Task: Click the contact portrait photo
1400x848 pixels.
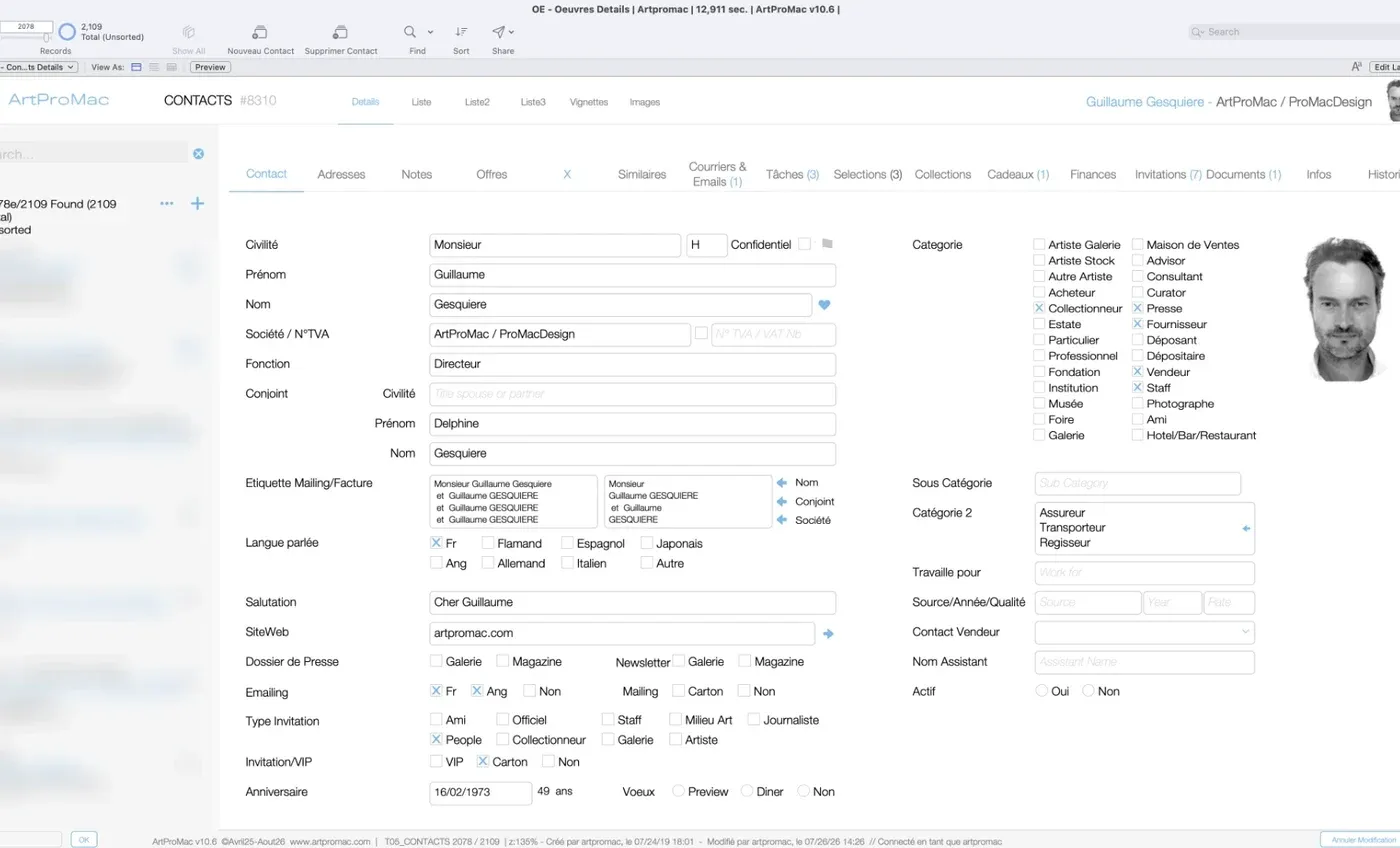Action: point(1345,309)
